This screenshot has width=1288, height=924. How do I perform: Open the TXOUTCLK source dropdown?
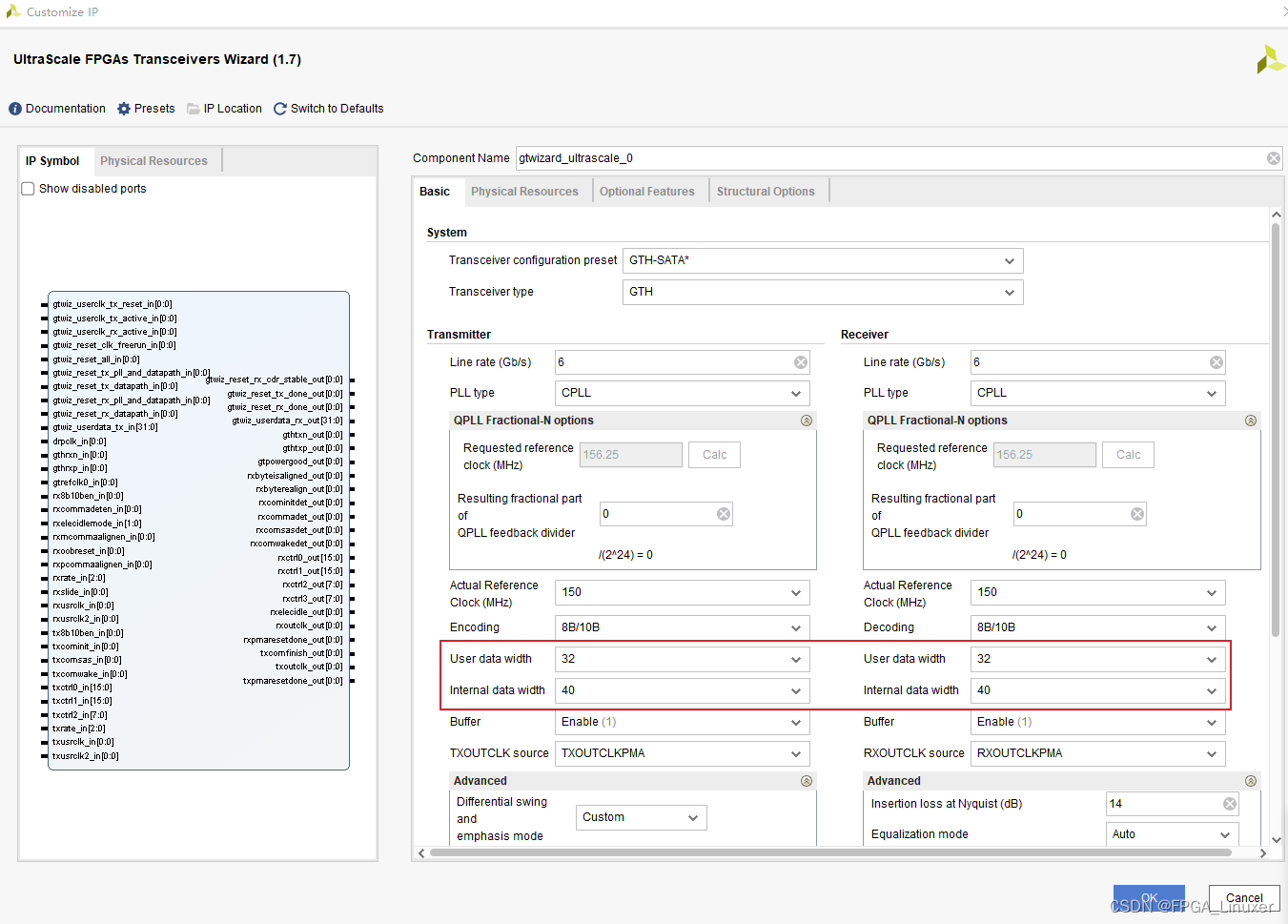tap(683, 753)
